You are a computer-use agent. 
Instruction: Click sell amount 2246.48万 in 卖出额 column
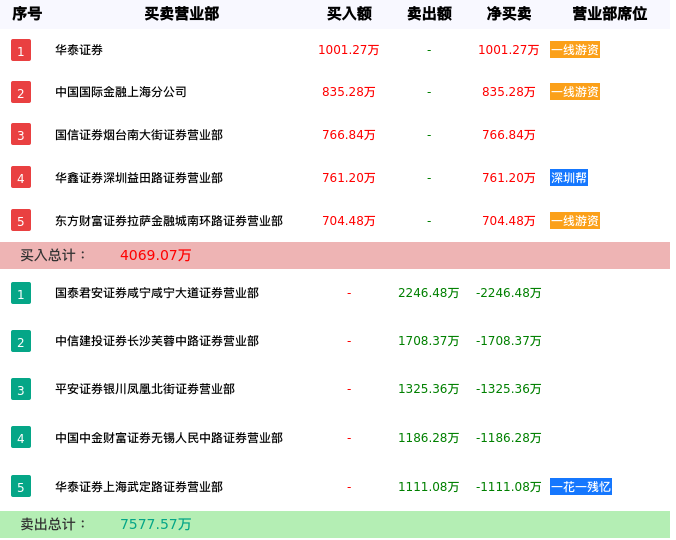[429, 293]
